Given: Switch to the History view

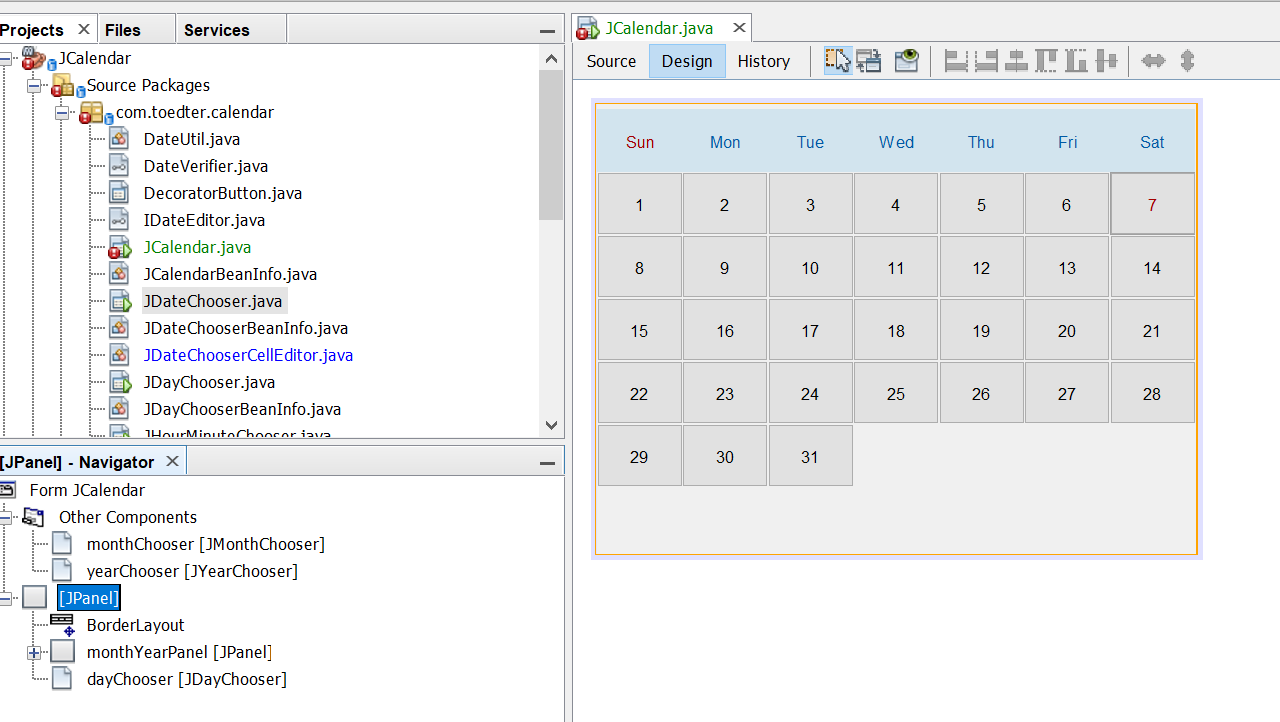Looking at the screenshot, I should pyautogui.click(x=764, y=61).
